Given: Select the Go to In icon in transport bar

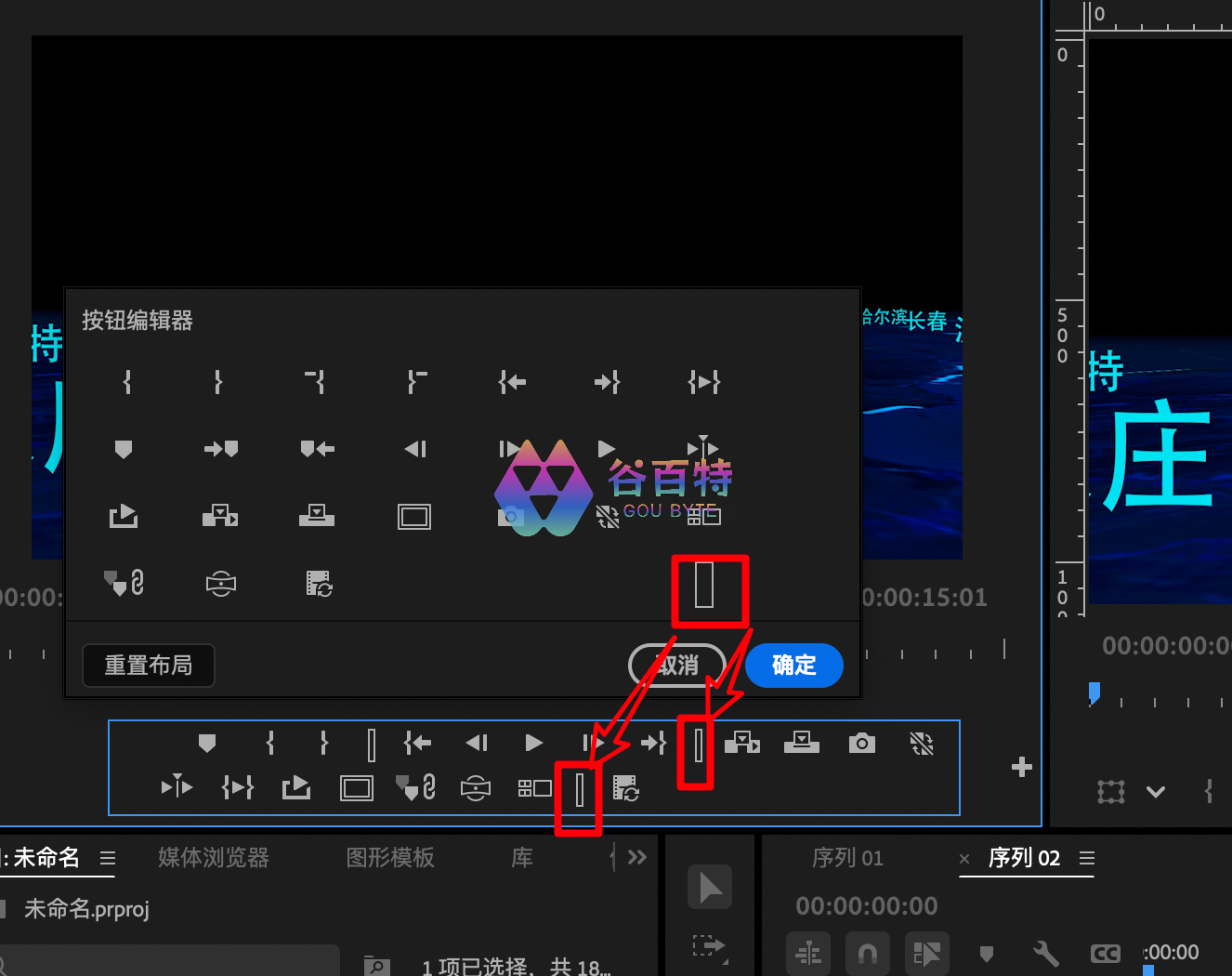Looking at the screenshot, I should [417, 743].
